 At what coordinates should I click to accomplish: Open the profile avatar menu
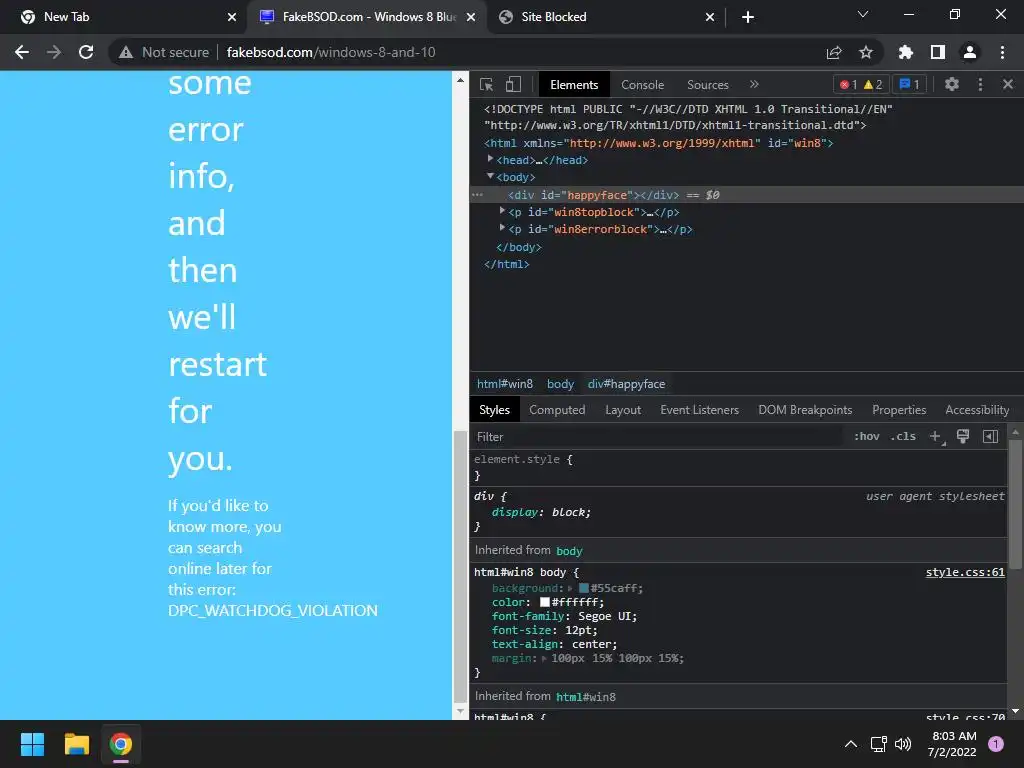[970, 52]
